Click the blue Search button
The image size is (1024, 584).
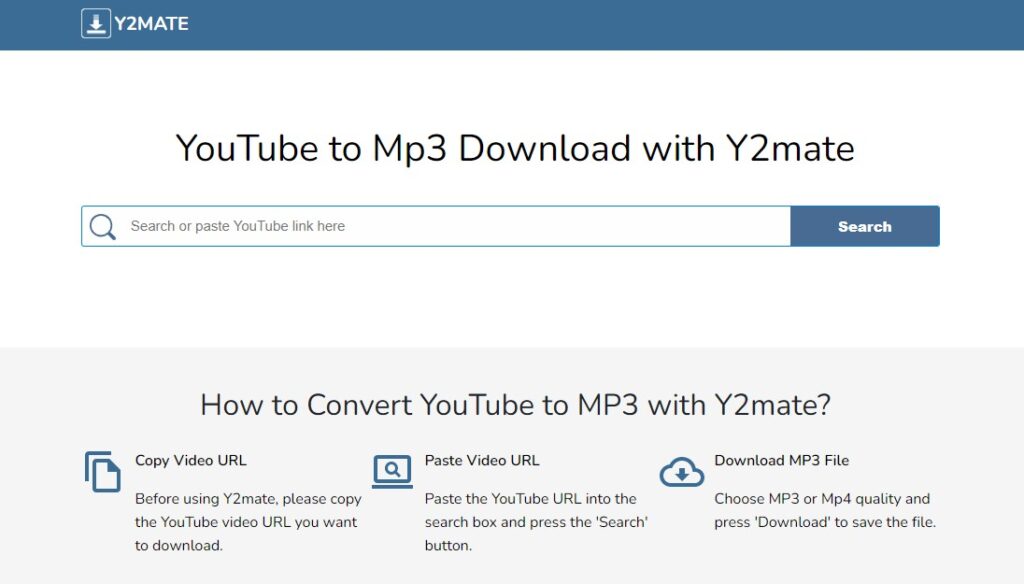pyautogui.click(x=865, y=226)
